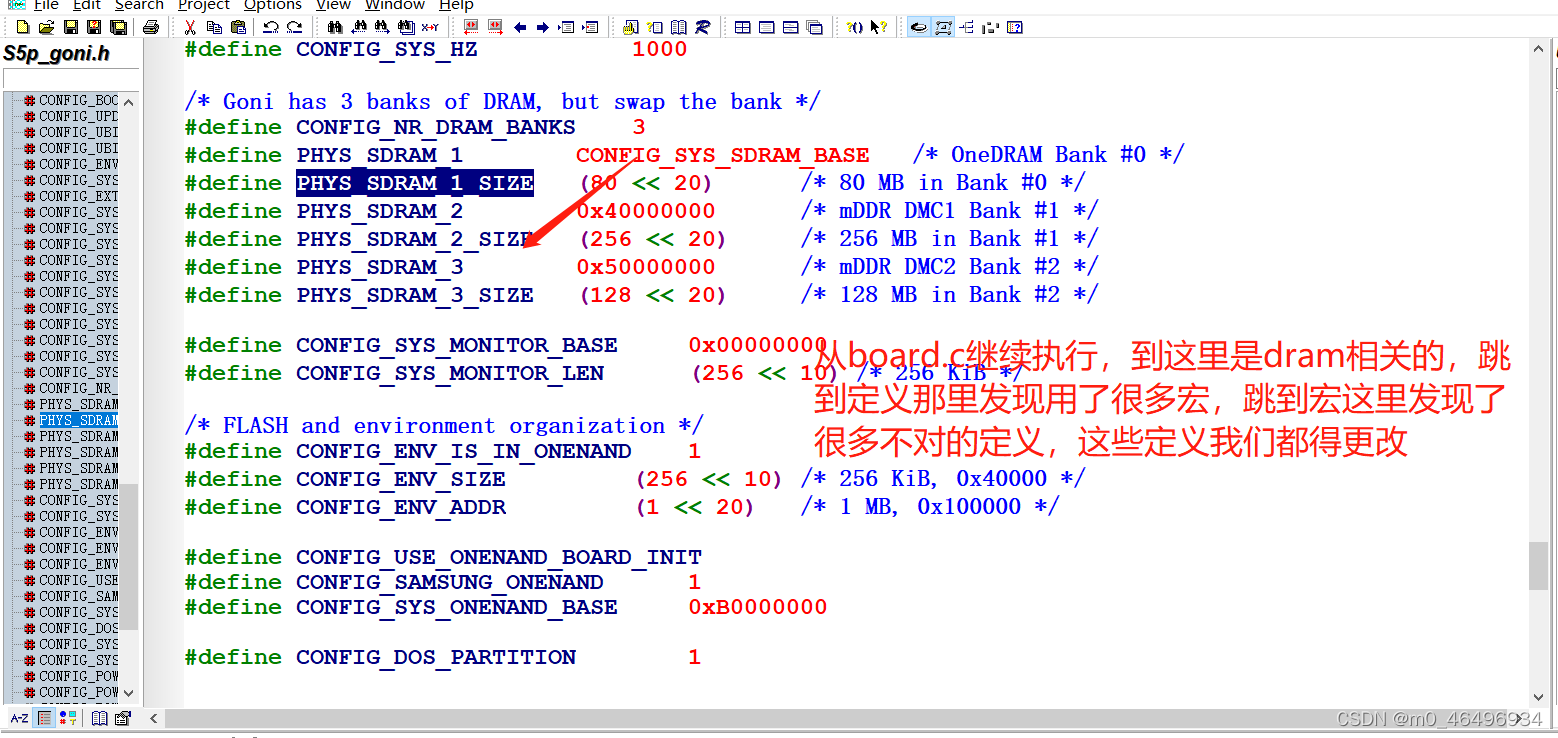Open the Options menu
This screenshot has width=1558, height=738.
(x=273, y=5)
